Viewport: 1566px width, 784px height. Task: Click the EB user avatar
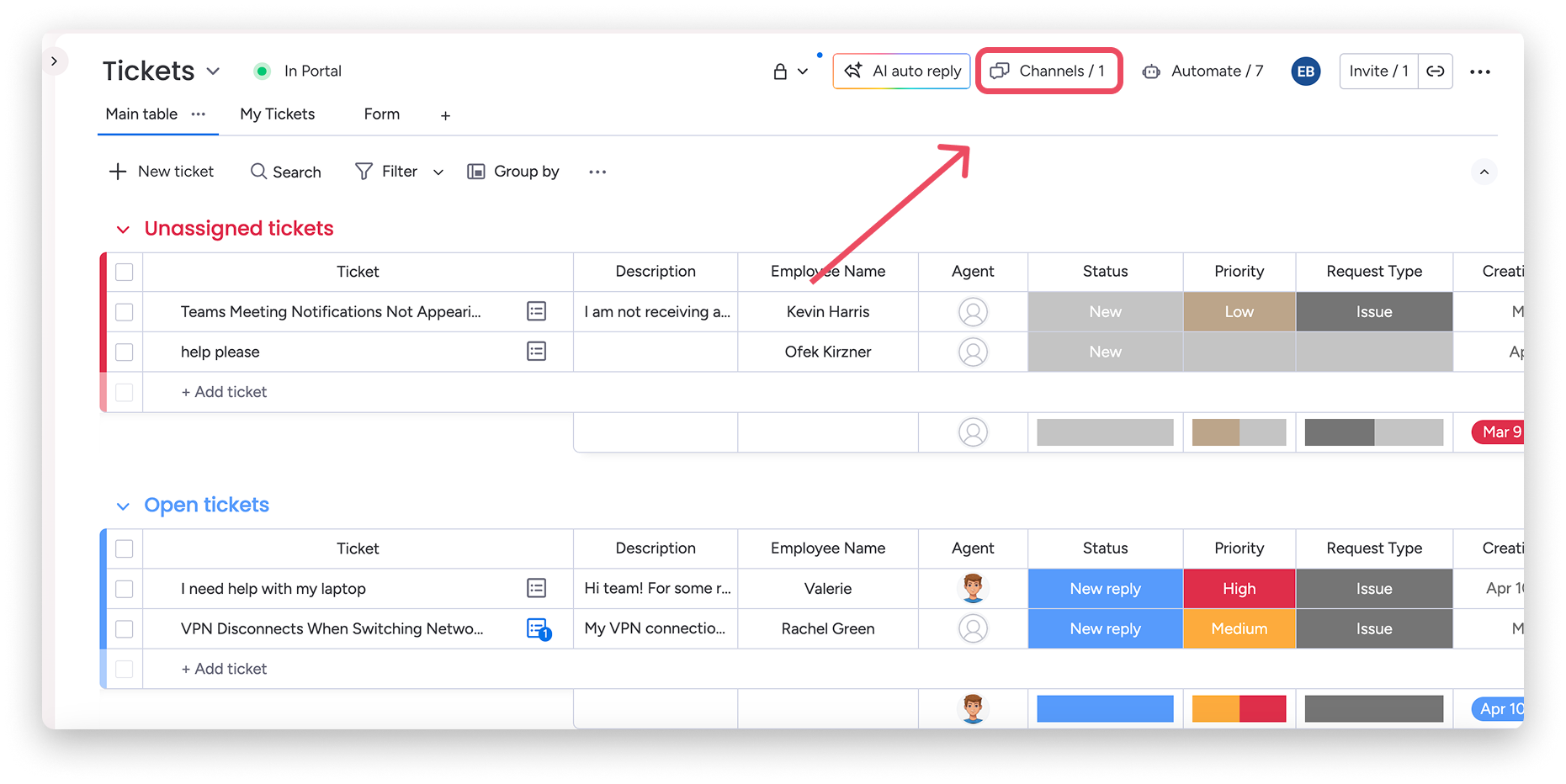(1305, 71)
